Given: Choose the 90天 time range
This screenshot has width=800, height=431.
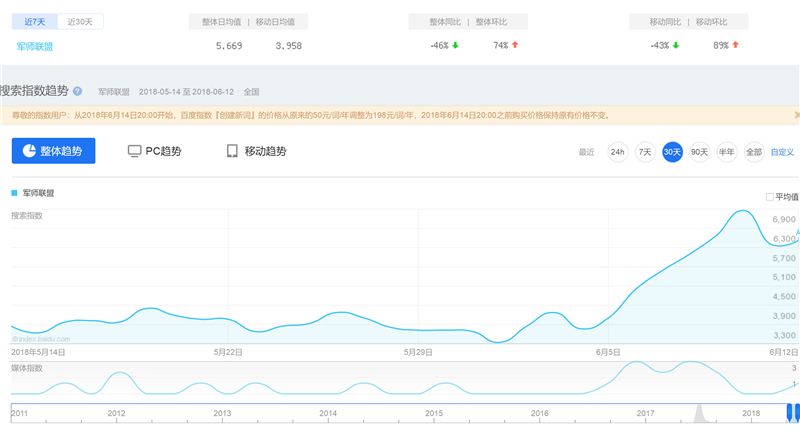Looking at the screenshot, I should (x=699, y=152).
